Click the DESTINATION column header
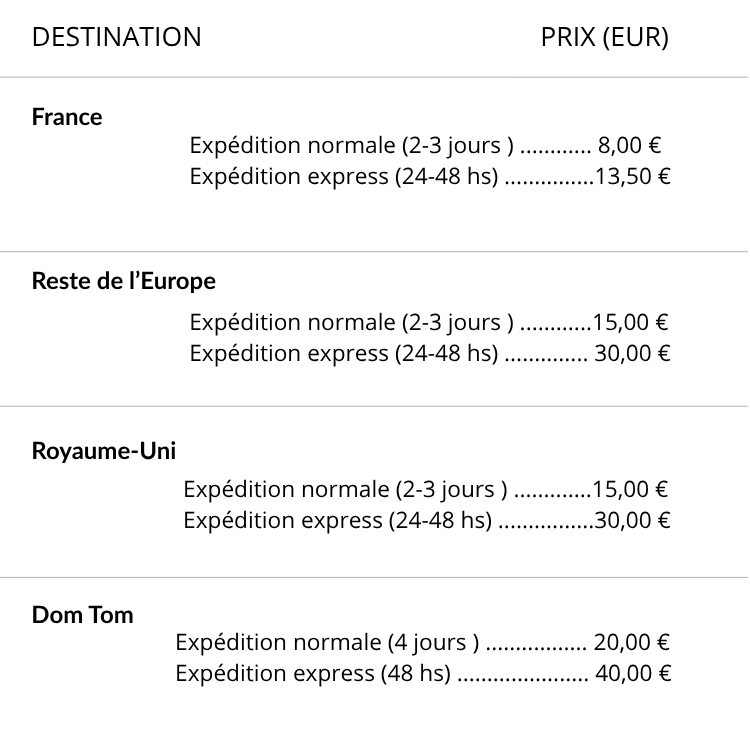Screen dimensions: 750x750 (x=116, y=38)
